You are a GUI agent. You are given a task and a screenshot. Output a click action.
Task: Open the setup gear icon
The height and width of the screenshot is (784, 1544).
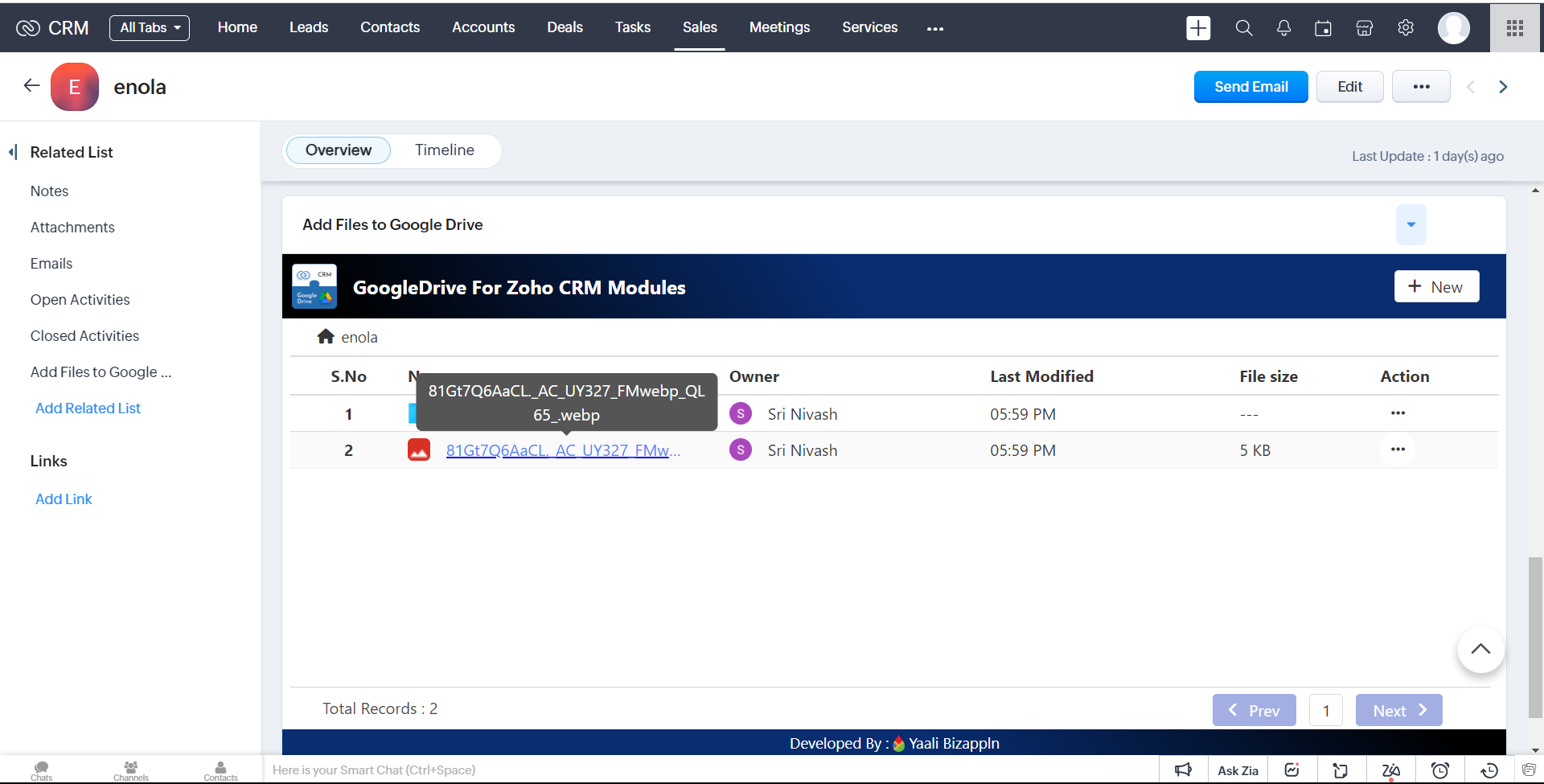coord(1406,28)
